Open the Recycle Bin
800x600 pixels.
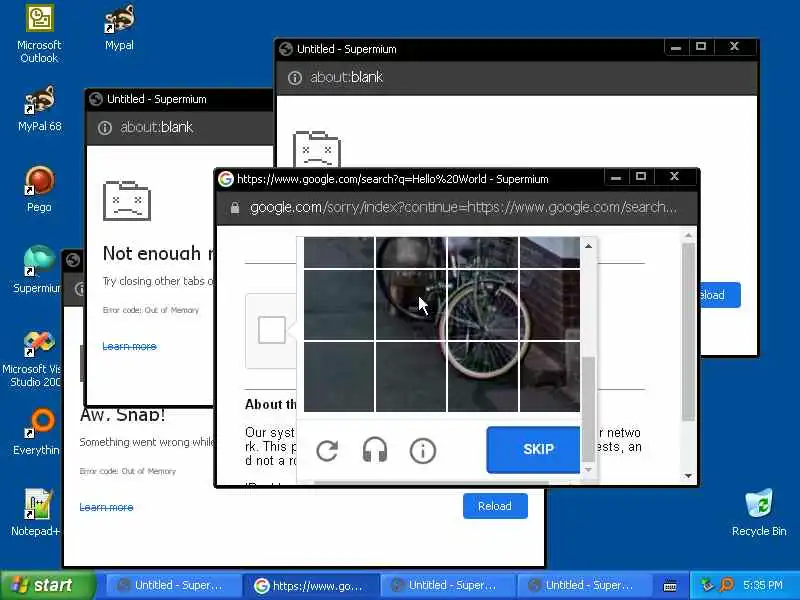[x=759, y=512]
